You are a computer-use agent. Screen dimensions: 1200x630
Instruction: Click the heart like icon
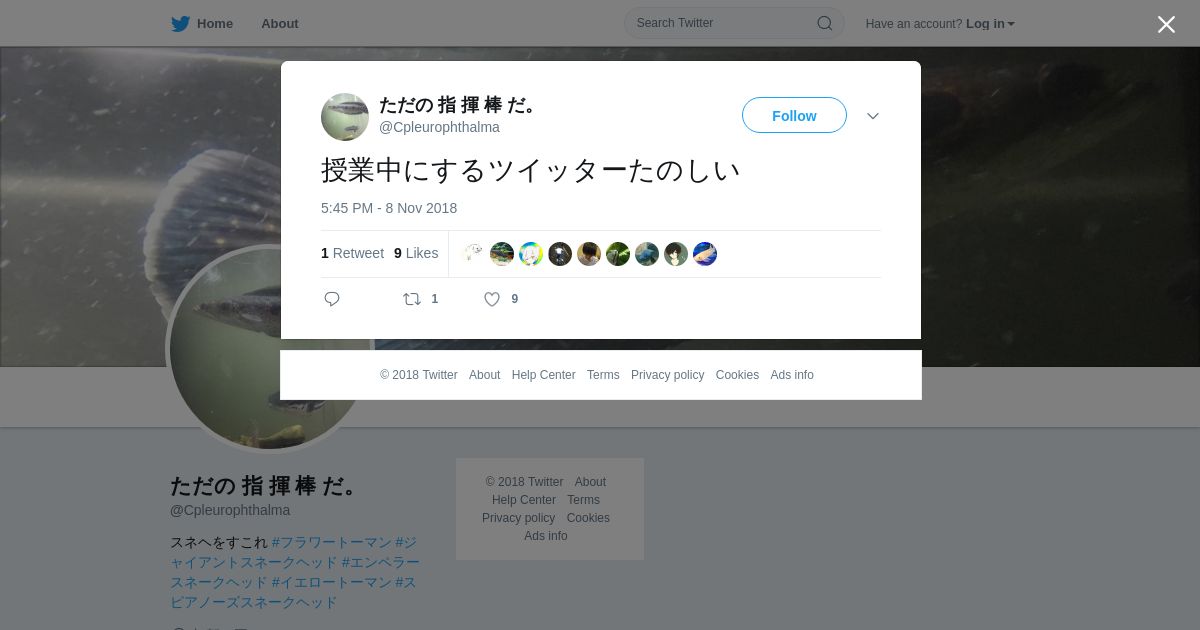pos(492,299)
